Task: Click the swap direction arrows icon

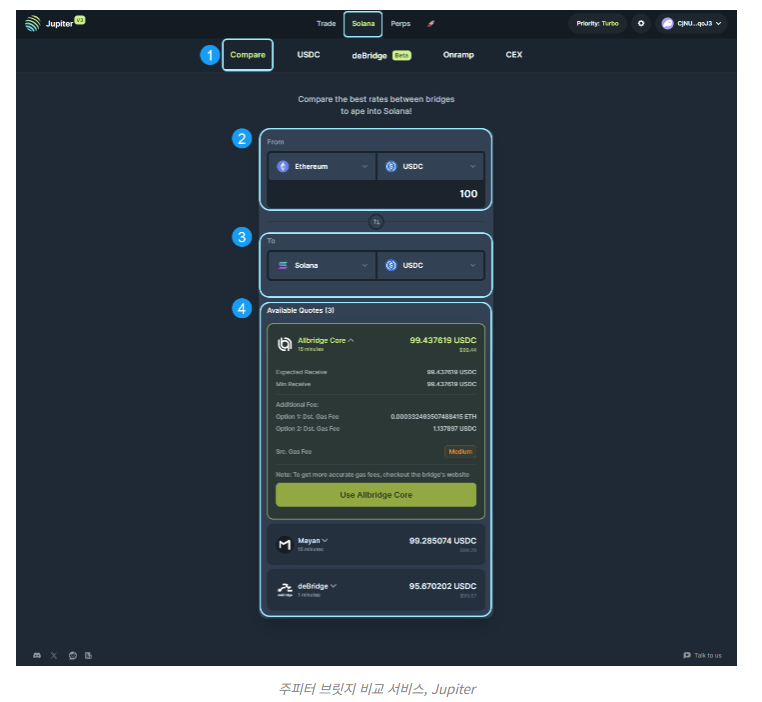Action: 376,222
